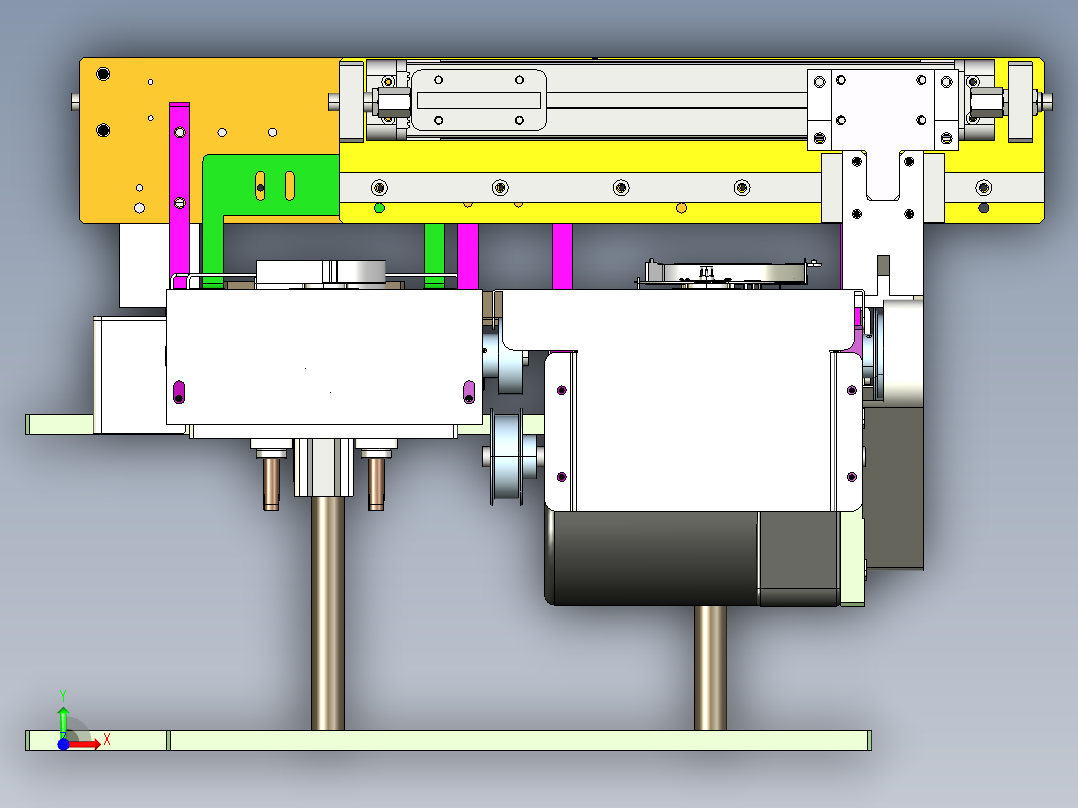This screenshot has height=808, width=1078.
Task: Select the left tall brass support column
Action: point(328,612)
